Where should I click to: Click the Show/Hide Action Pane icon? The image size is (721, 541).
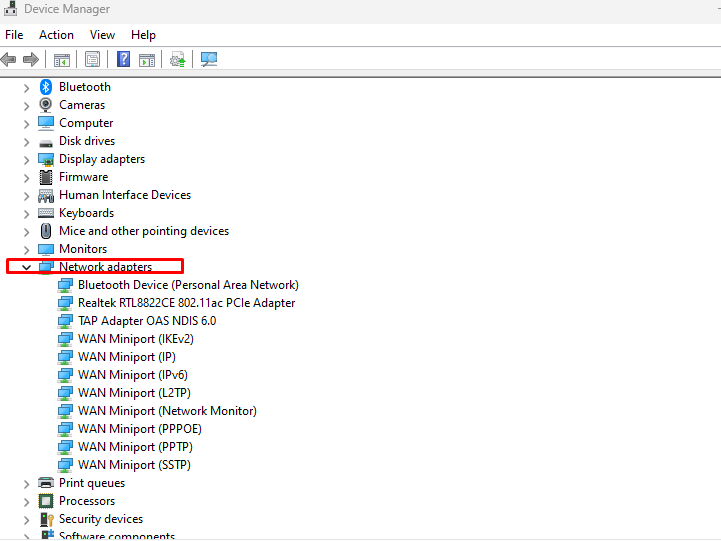click(147, 59)
